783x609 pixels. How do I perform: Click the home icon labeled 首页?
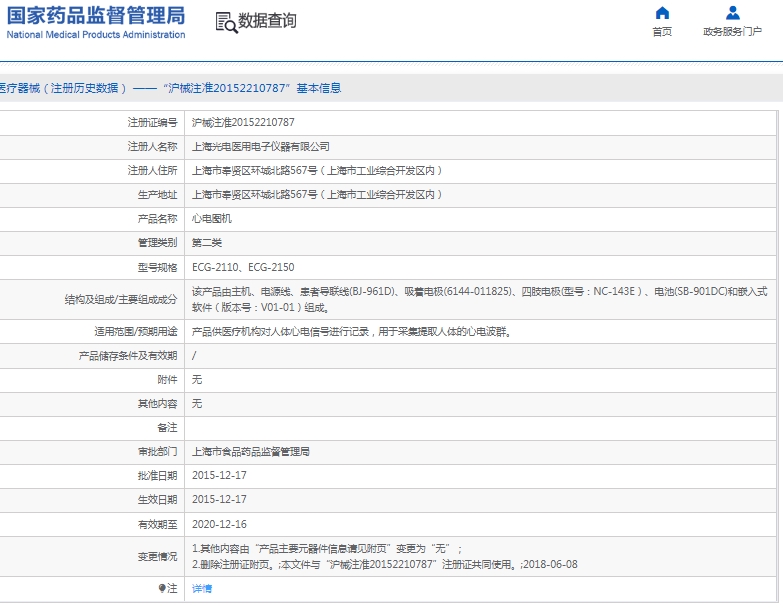pyautogui.click(x=662, y=13)
